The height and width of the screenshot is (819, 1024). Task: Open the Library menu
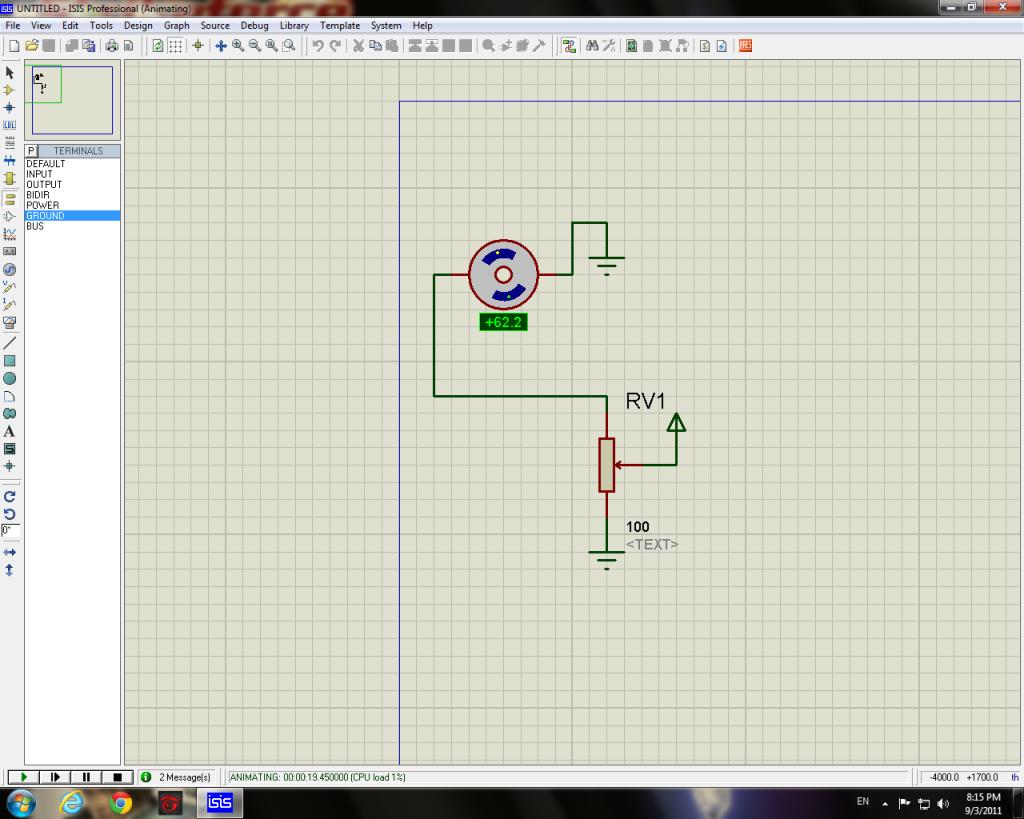point(294,25)
